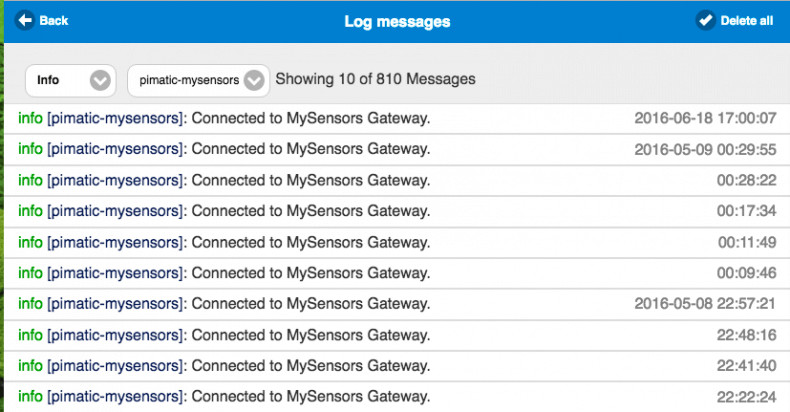Click the Back arrow icon
The height and width of the screenshot is (412, 790).
click(24, 21)
